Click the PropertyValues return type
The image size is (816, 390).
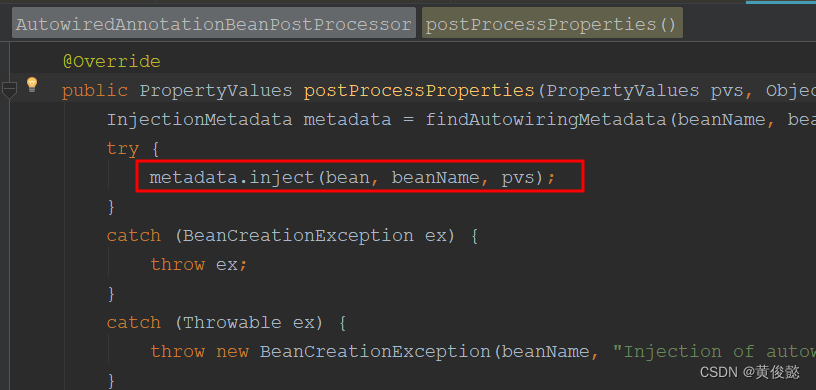pyautogui.click(x=216, y=91)
